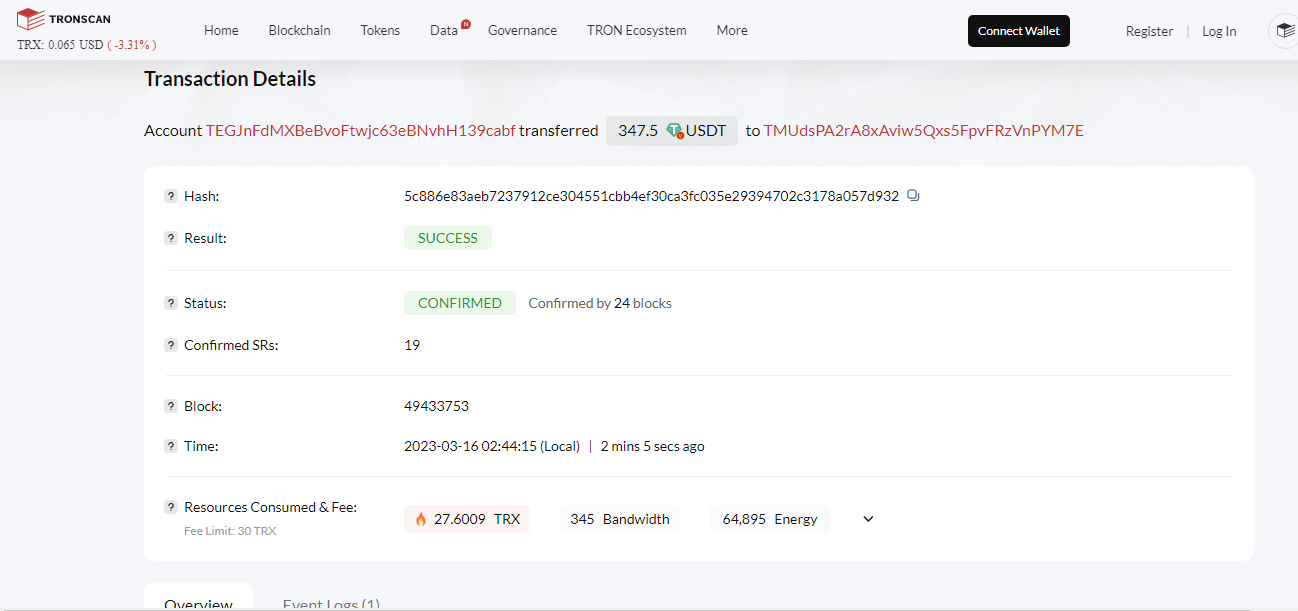Expand the resources consumed details chevron
The image size is (1298, 611).
(x=868, y=519)
